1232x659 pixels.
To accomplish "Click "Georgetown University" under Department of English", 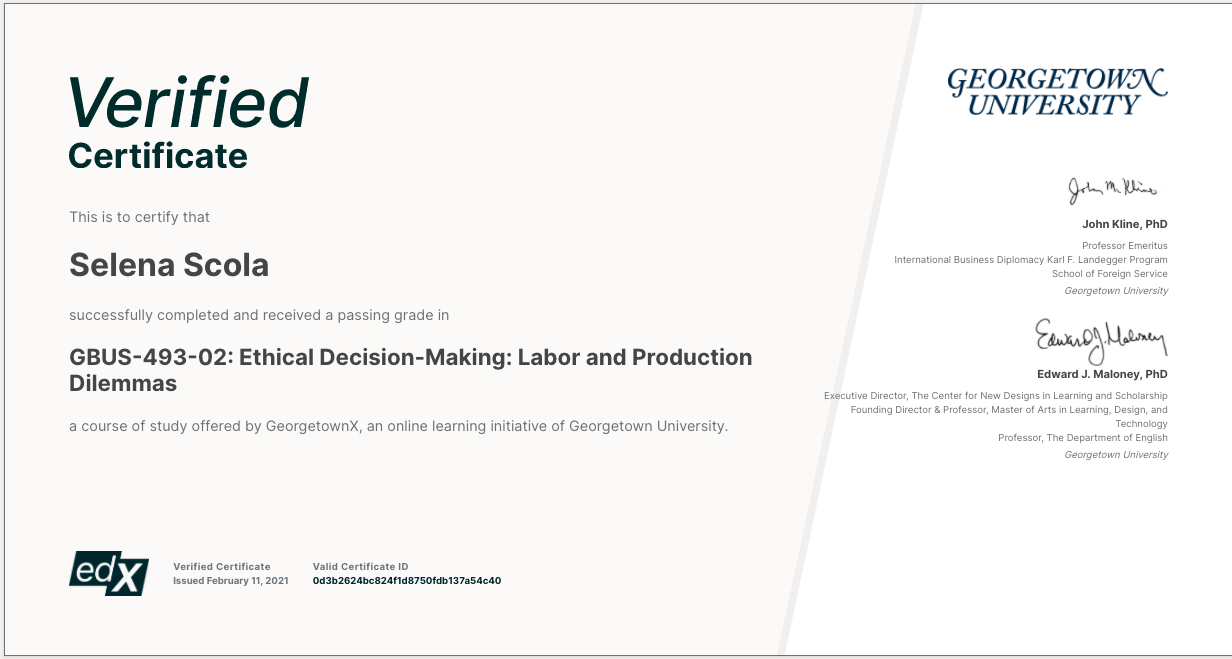I will (x=1116, y=455).
